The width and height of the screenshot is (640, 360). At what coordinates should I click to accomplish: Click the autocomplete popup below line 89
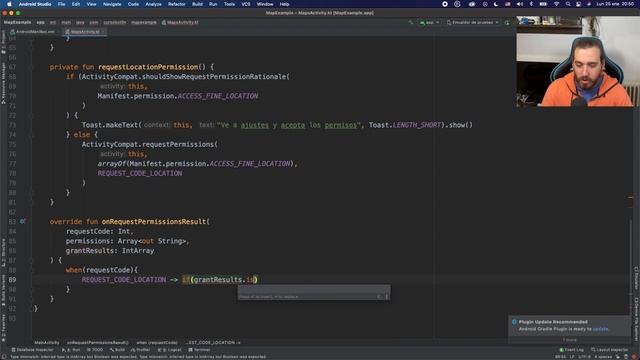tap(314, 293)
